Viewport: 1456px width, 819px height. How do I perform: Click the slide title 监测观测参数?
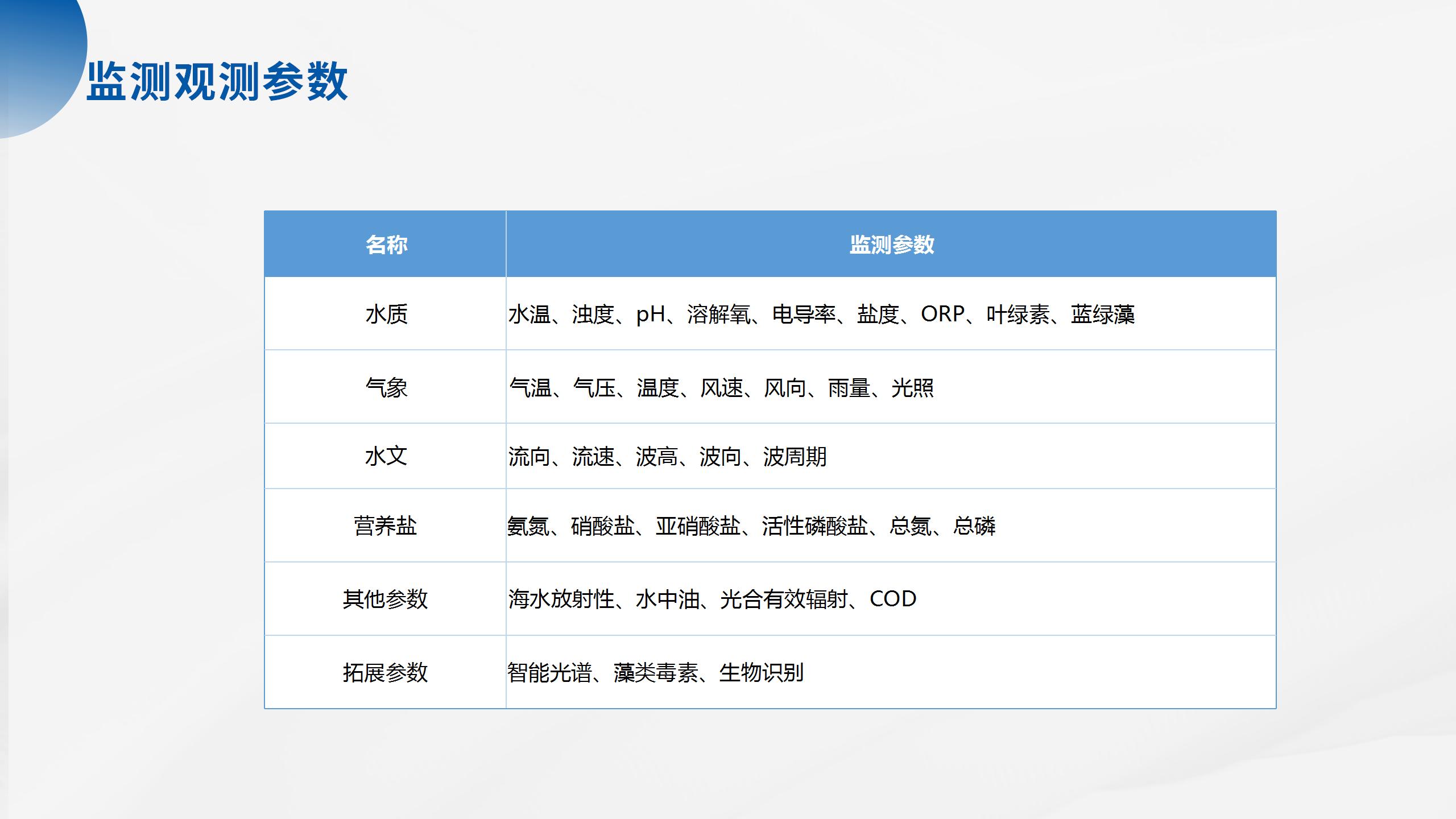[217, 81]
